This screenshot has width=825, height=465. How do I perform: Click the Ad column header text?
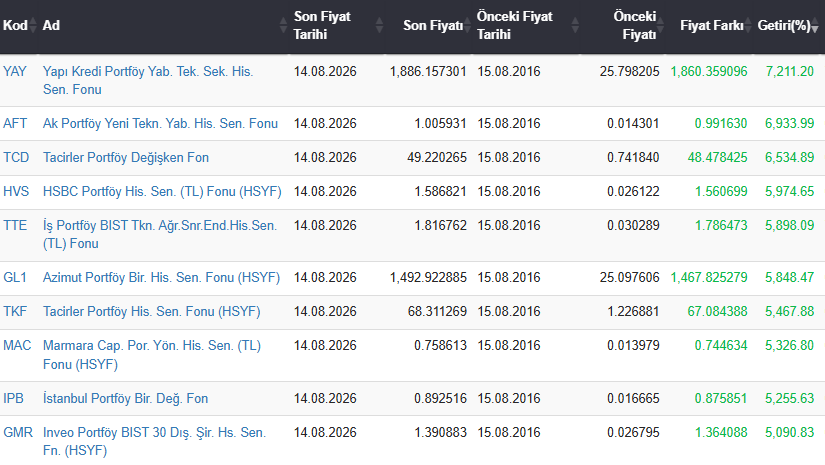[51, 25]
